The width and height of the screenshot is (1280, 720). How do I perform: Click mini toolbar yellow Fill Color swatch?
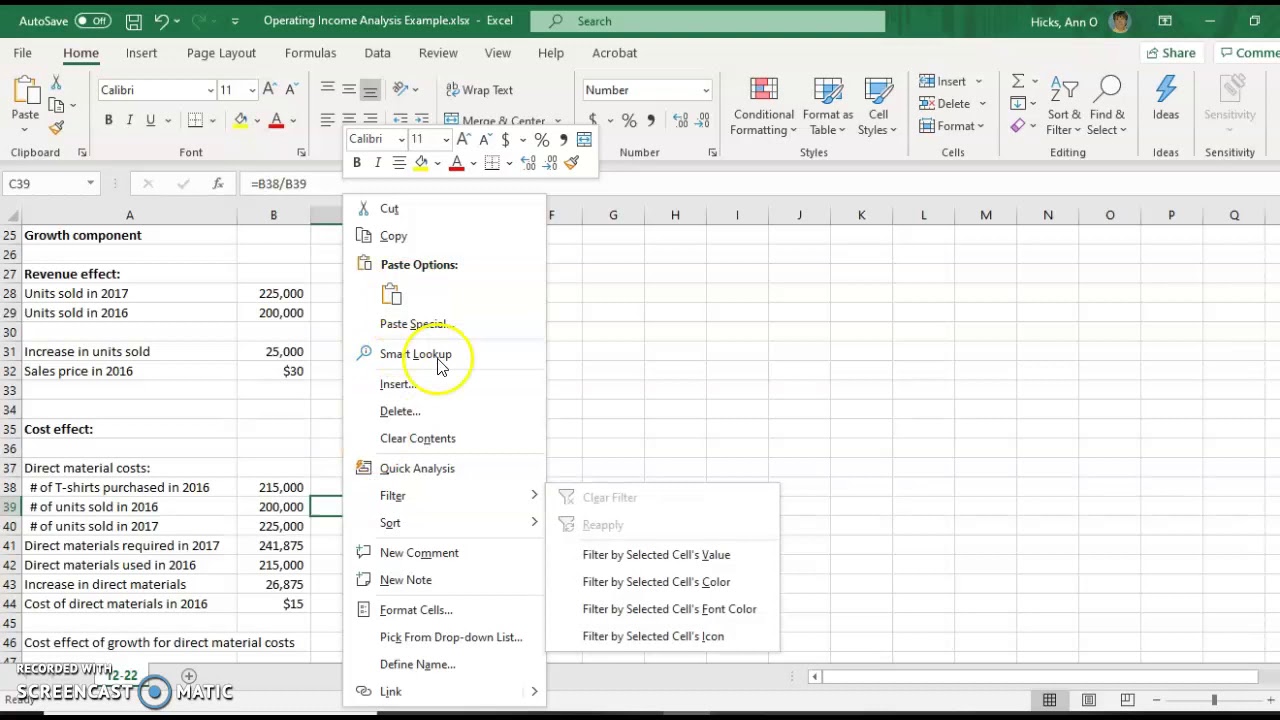tap(421, 163)
